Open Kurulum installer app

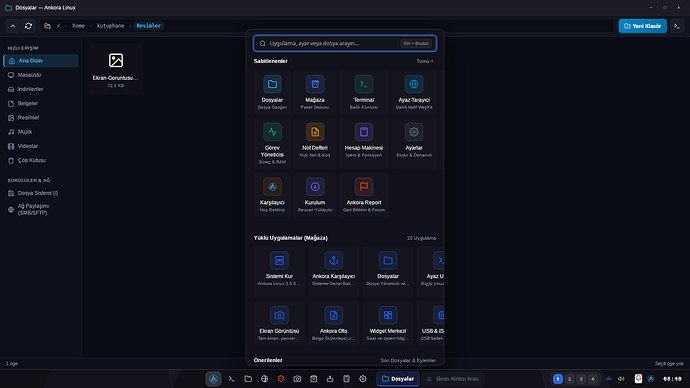pyautogui.click(x=315, y=195)
